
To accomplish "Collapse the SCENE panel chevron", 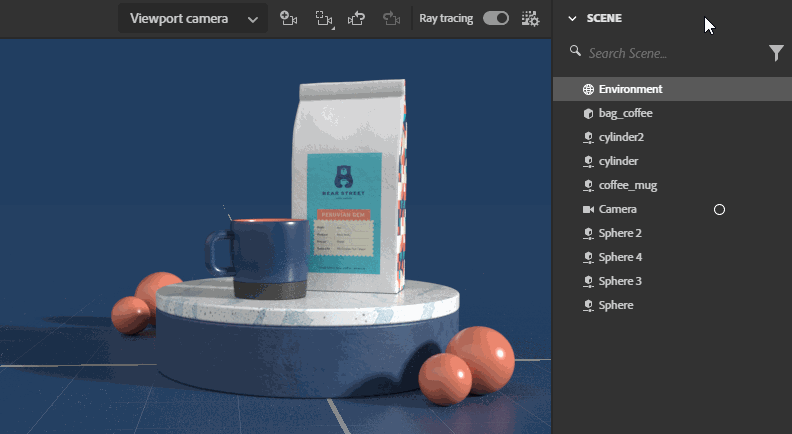I will (572, 18).
